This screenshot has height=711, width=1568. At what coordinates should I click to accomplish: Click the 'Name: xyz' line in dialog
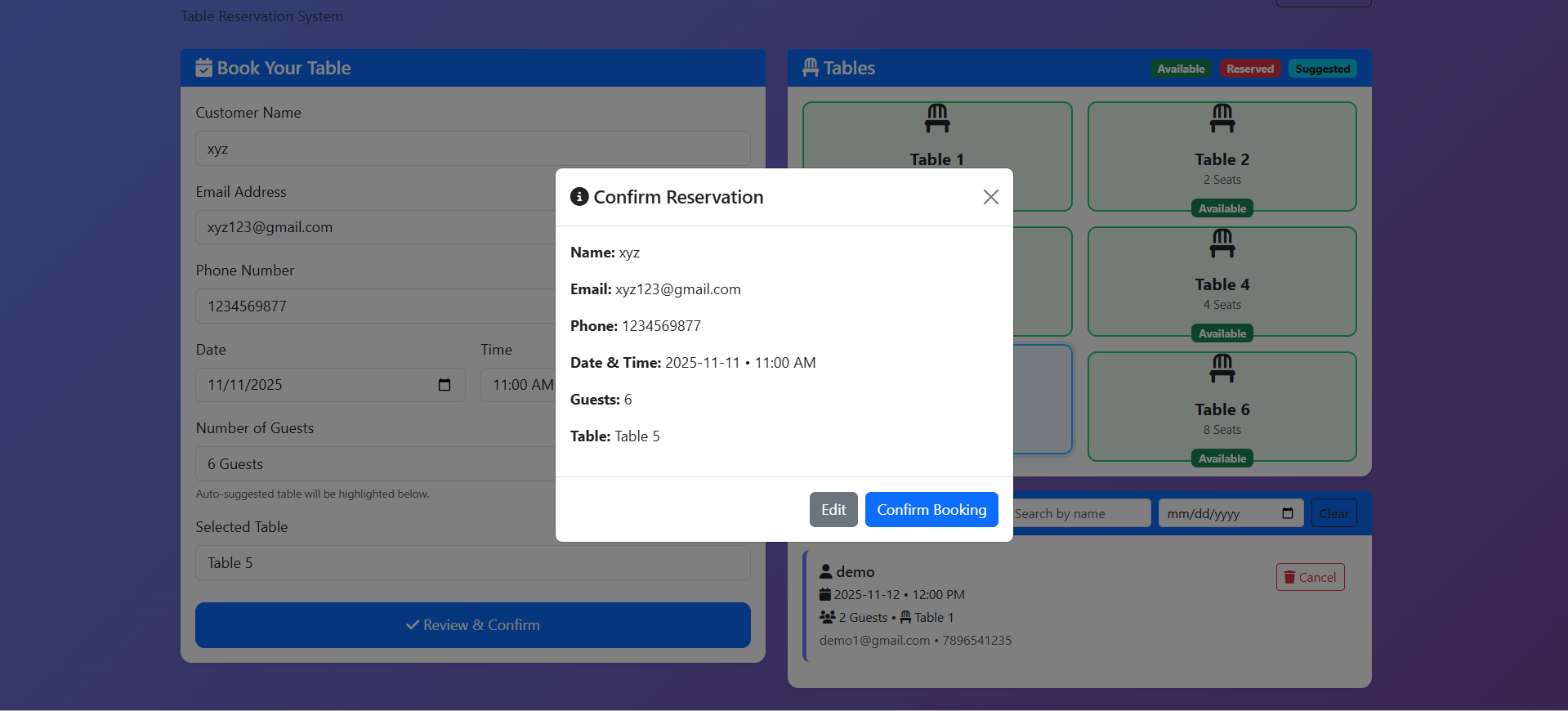point(605,253)
